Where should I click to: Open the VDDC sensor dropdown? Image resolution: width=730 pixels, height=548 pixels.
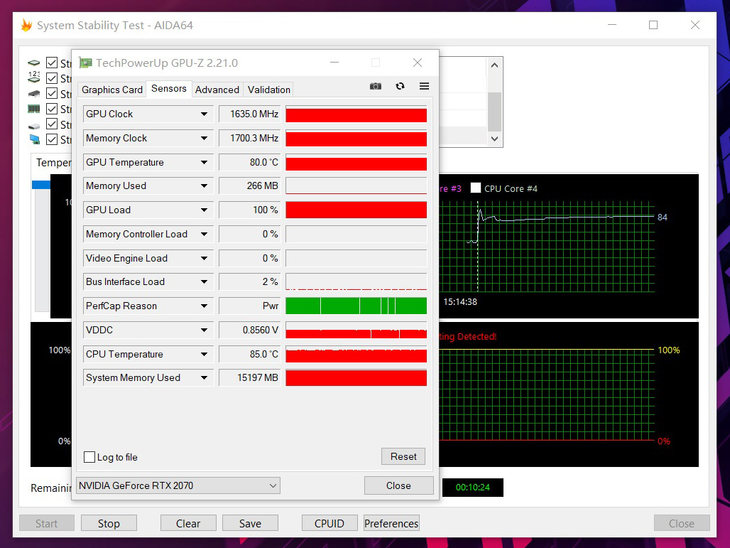204,330
